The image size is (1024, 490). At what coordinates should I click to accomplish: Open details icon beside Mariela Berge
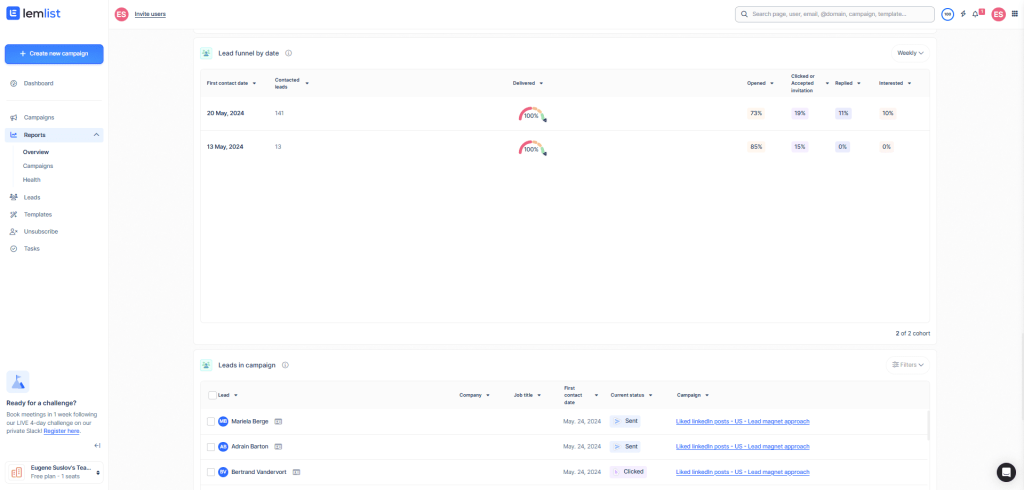tap(278, 421)
